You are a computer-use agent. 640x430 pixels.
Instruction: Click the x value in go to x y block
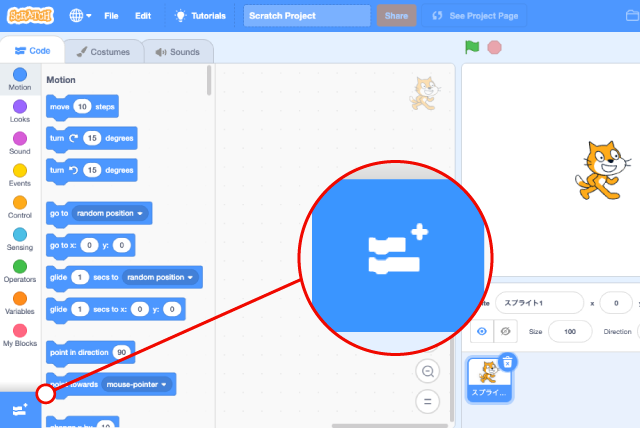pyautogui.click(x=89, y=245)
